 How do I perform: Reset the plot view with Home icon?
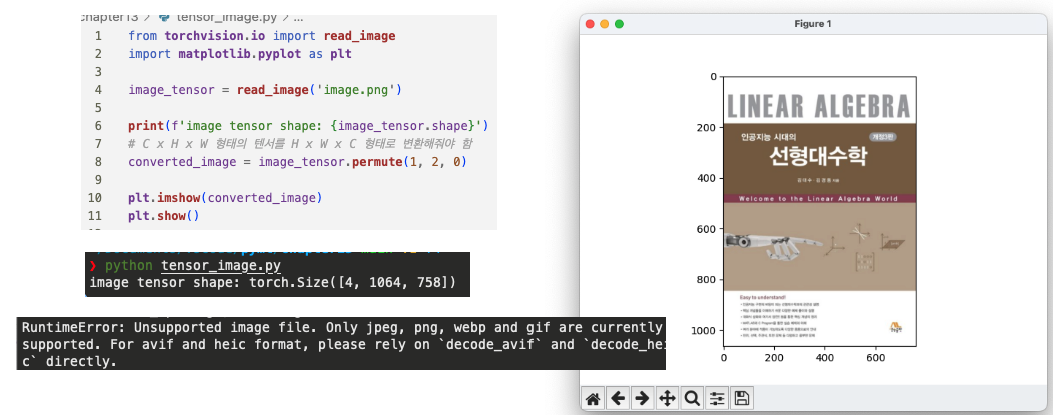point(593,399)
